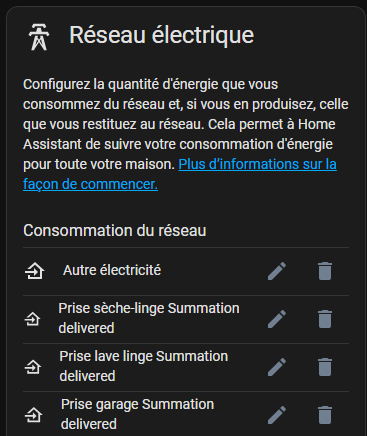Select Prise garage Summation delivered entry
Image resolution: width=367 pixels, height=436 pixels.
click(x=137, y=414)
